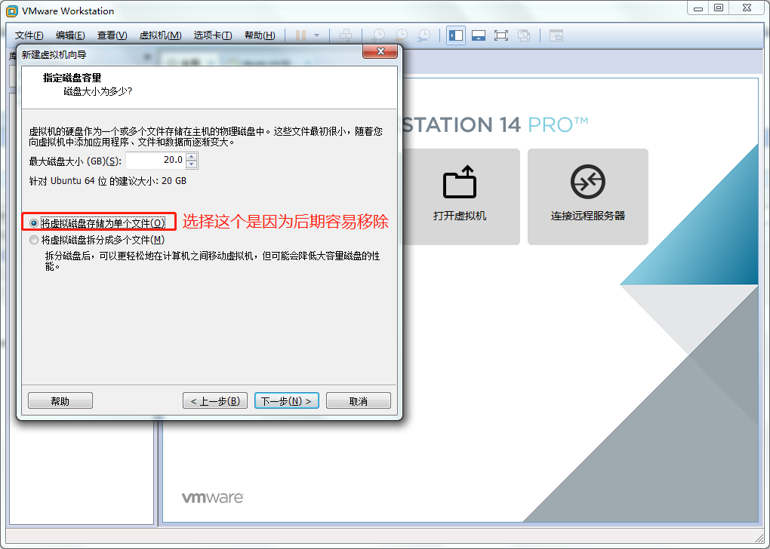Open the 文件(F) menu
The width and height of the screenshot is (770, 549).
tap(28, 35)
